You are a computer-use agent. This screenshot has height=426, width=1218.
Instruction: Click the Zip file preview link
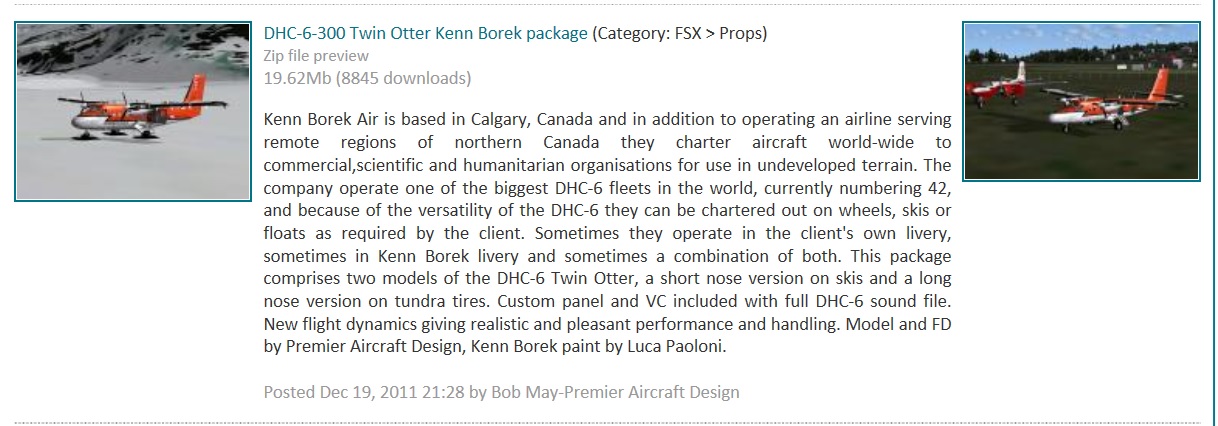tap(316, 56)
